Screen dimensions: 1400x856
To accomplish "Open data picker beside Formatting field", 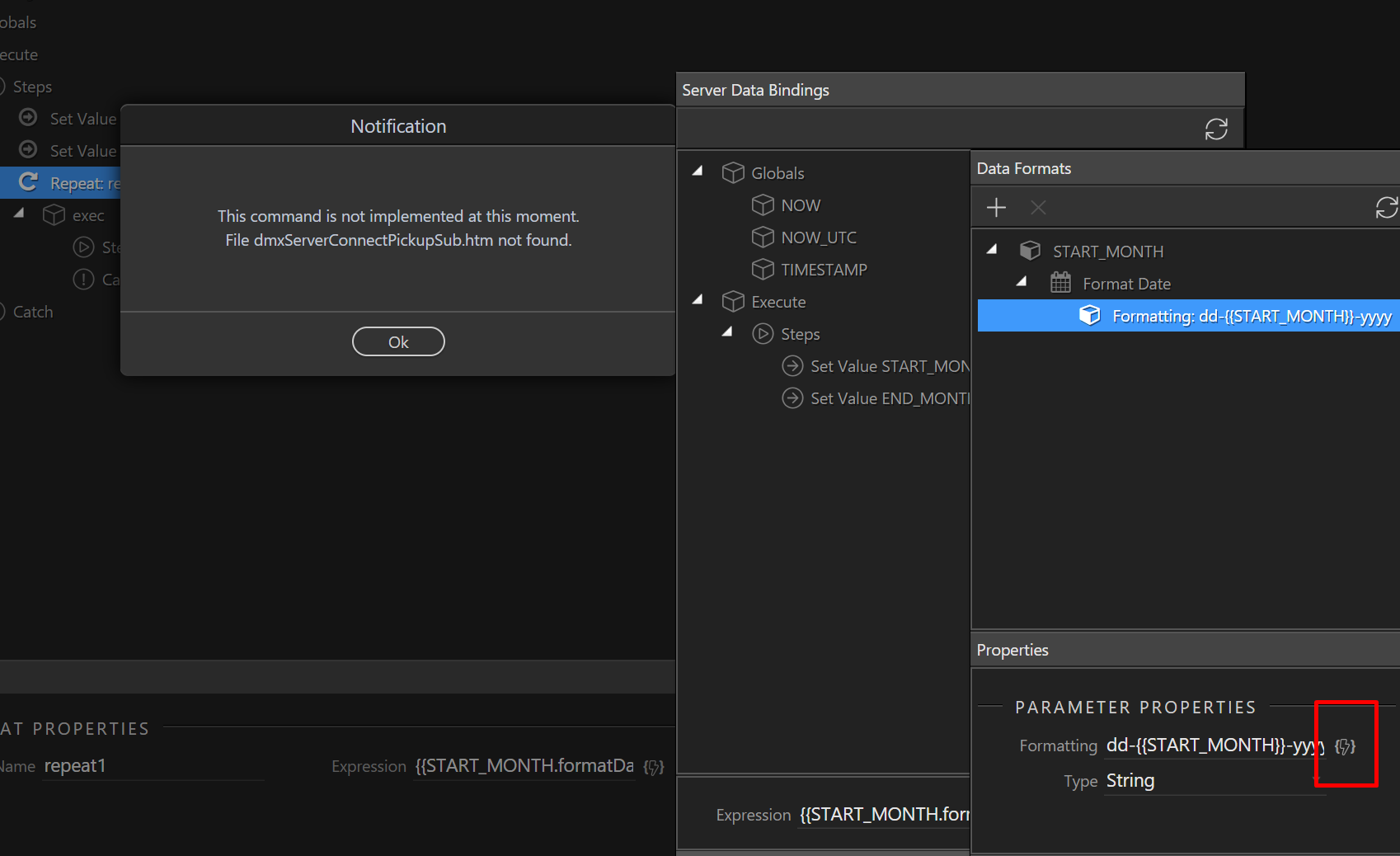I will 1345,746.
